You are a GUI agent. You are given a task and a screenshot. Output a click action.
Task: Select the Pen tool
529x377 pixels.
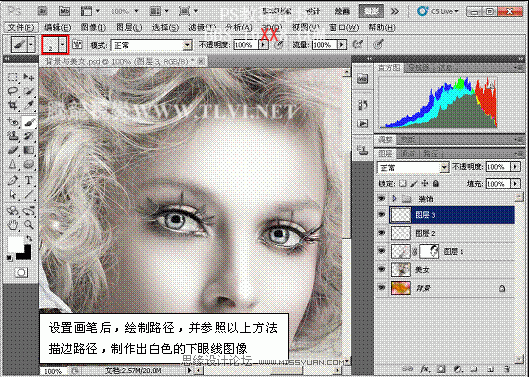click(12, 181)
